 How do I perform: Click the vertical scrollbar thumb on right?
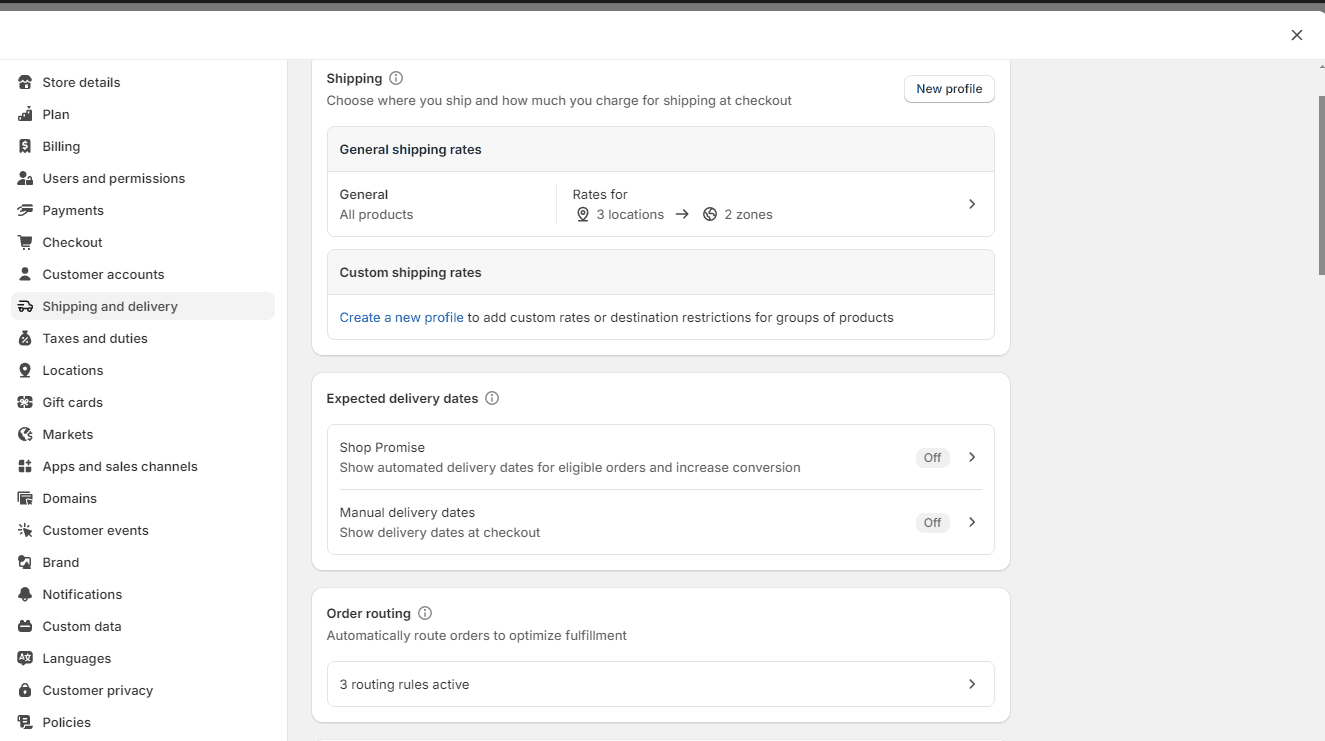click(1321, 185)
